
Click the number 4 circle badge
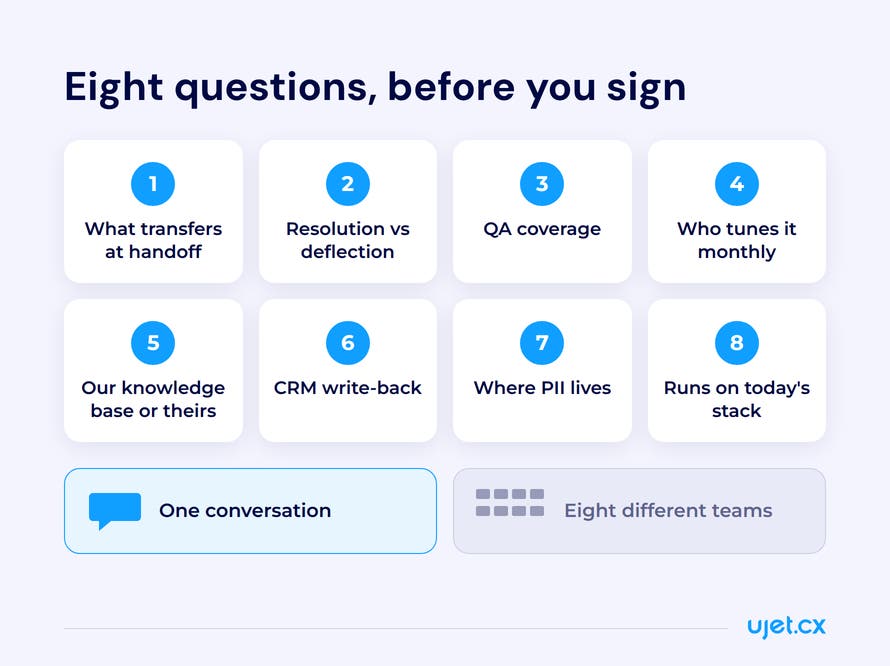(x=737, y=184)
